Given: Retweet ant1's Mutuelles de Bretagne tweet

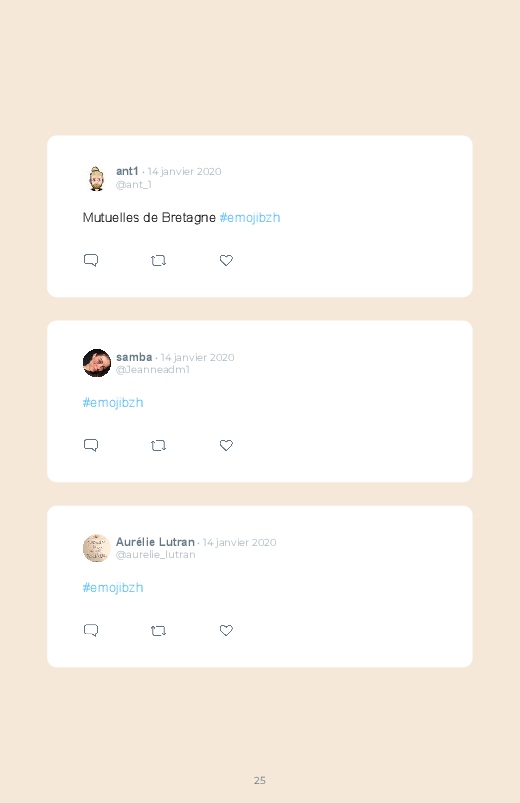Looking at the screenshot, I should click(x=158, y=261).
